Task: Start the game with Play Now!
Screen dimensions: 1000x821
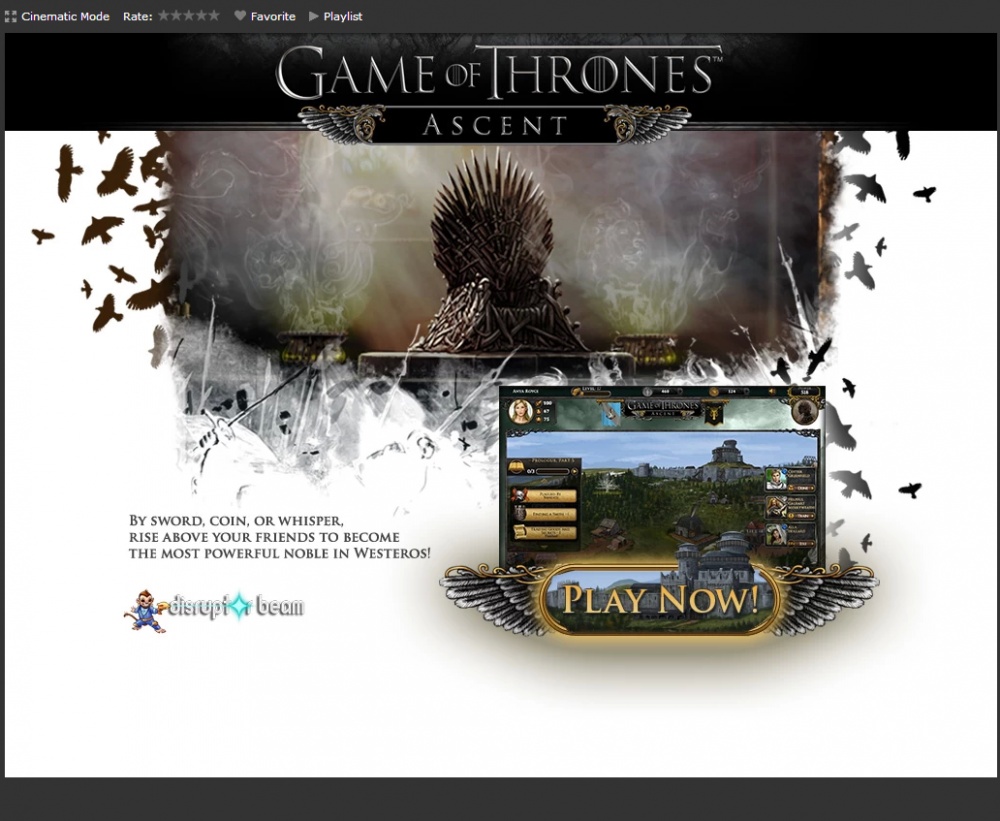Action: tap(660, 599)
